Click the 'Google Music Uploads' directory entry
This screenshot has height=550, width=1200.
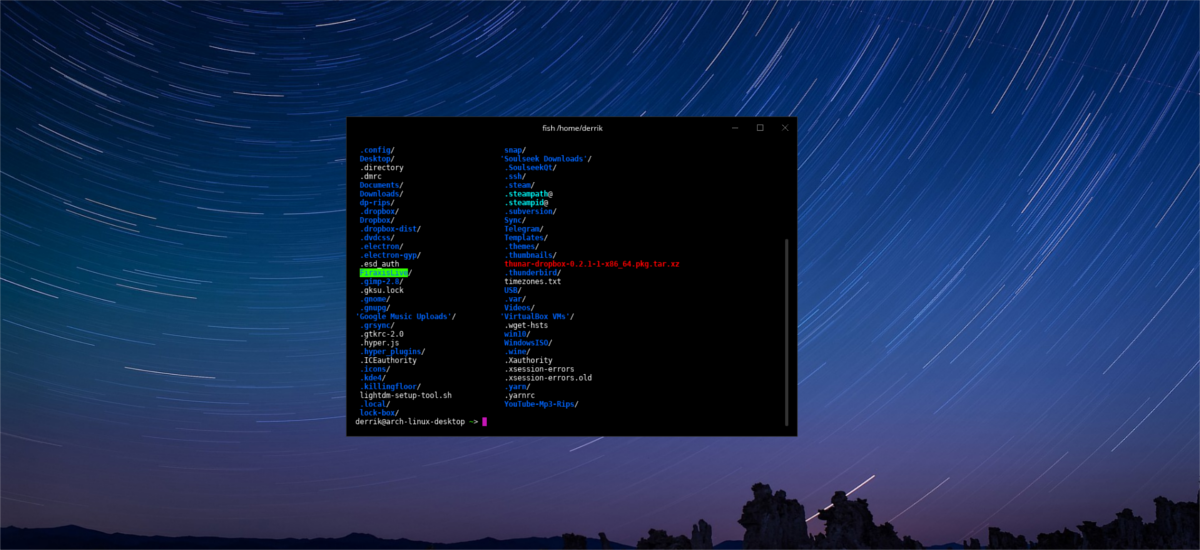click(x=405, y=317)
